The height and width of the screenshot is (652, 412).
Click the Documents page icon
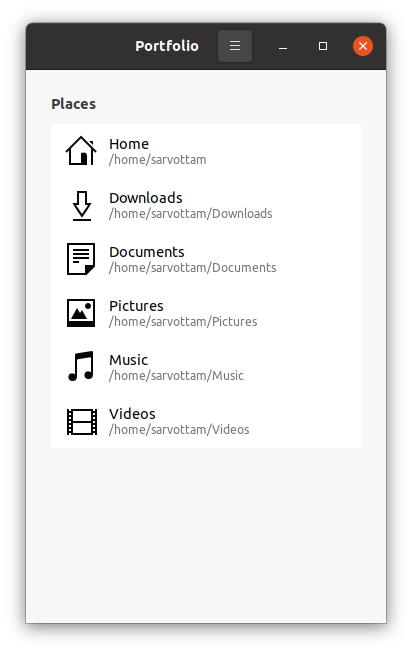pos(81,259)
